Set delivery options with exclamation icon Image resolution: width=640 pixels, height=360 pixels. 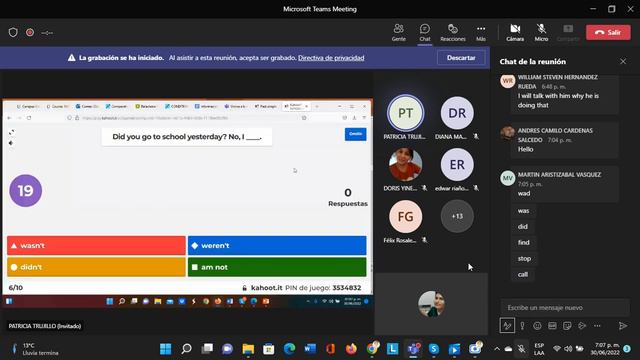click(x=522, y=326)
